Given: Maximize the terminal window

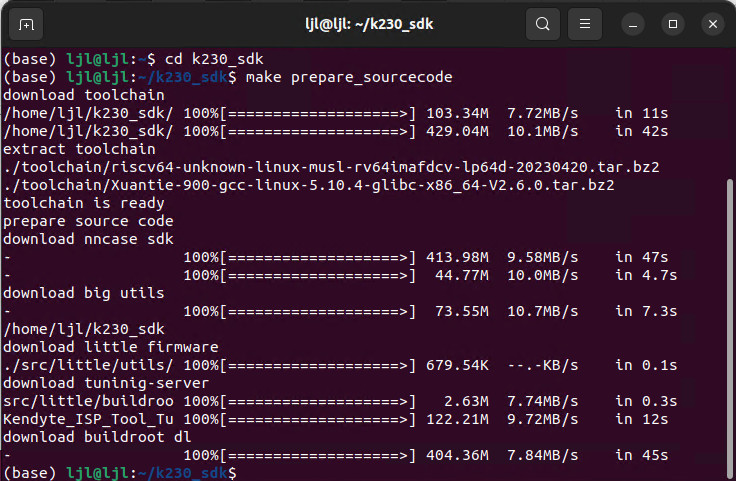Looking at the screenshot, I should click(x=673, y=24).
